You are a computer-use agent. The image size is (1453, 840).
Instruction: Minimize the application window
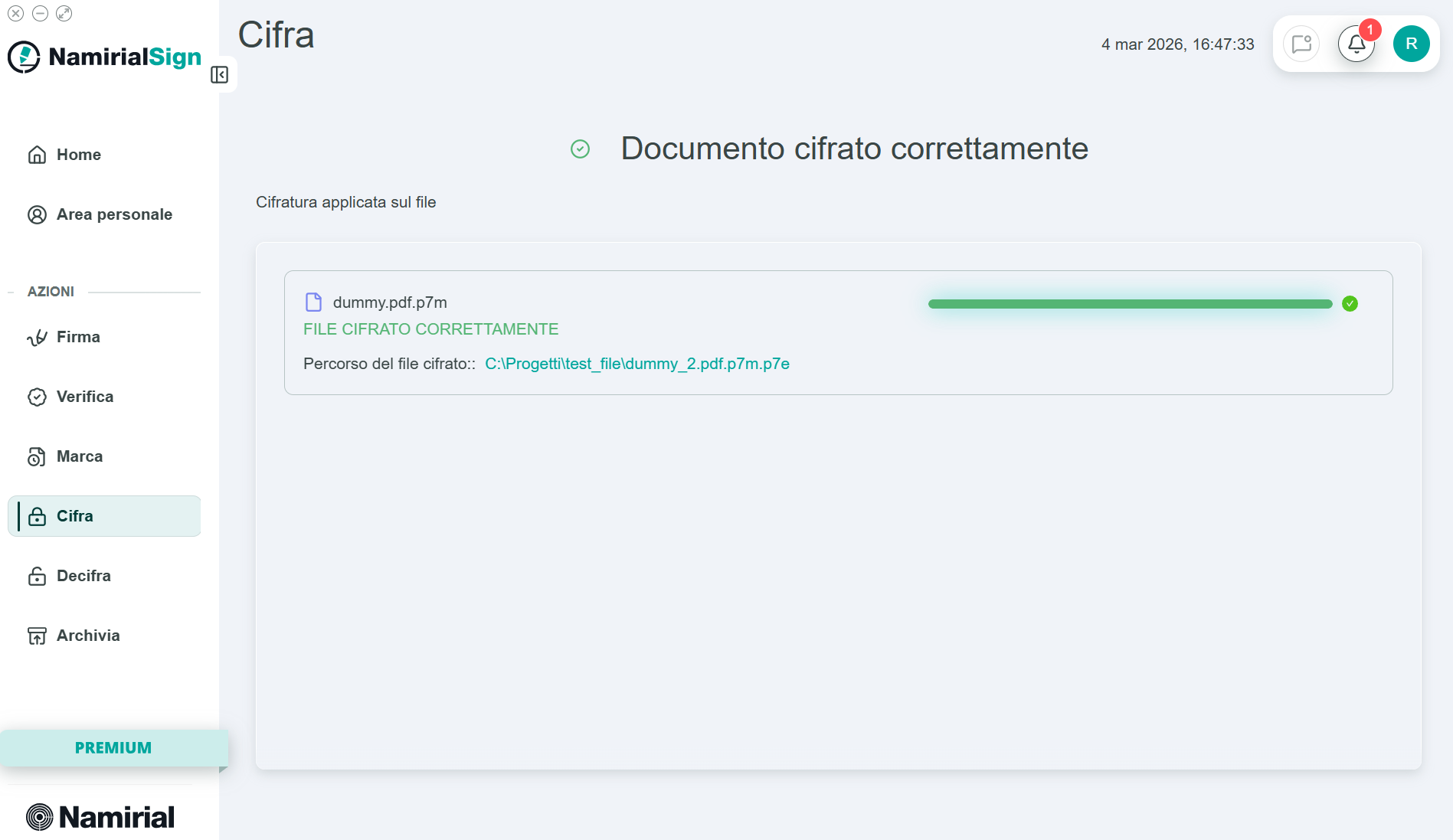click(x=41, y=13)
